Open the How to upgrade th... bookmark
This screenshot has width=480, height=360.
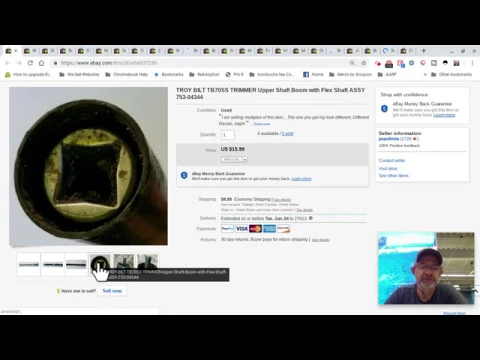click(x=28, y=74)
